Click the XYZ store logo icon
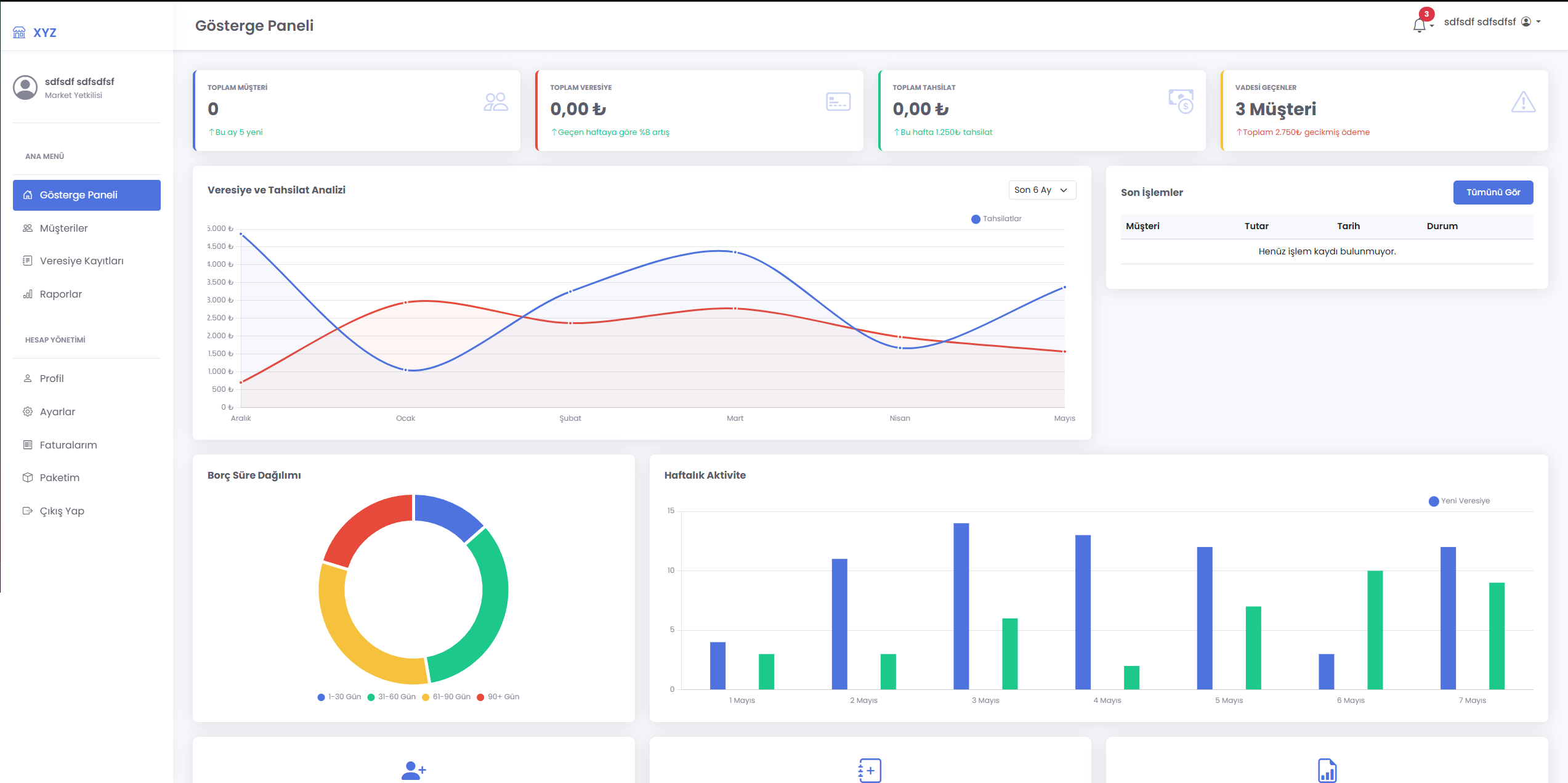Viewport: 1568px width, 783px height. [x=19, y=32]
